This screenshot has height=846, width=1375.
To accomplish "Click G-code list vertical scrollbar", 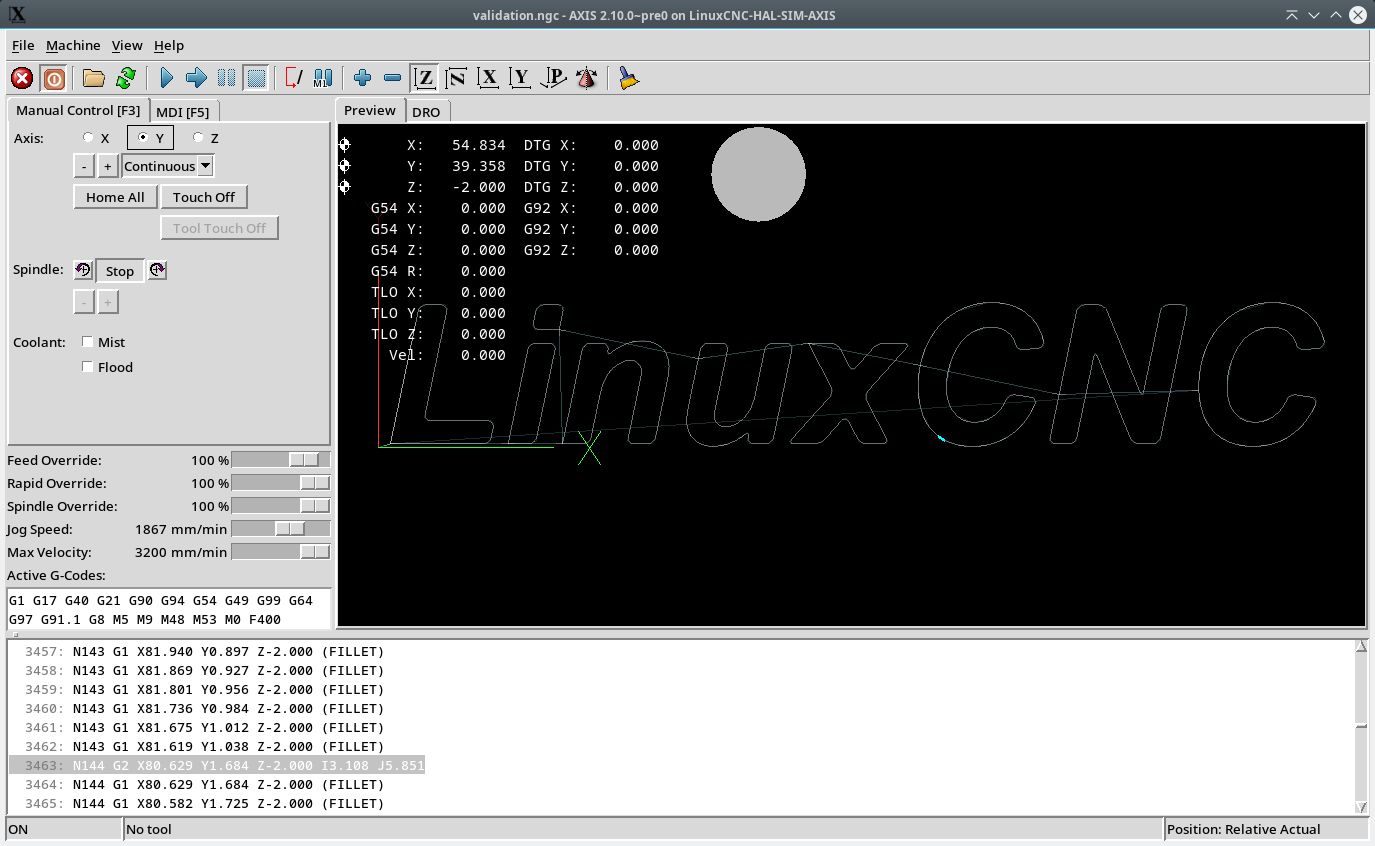I will click(x=1361, y=727).
